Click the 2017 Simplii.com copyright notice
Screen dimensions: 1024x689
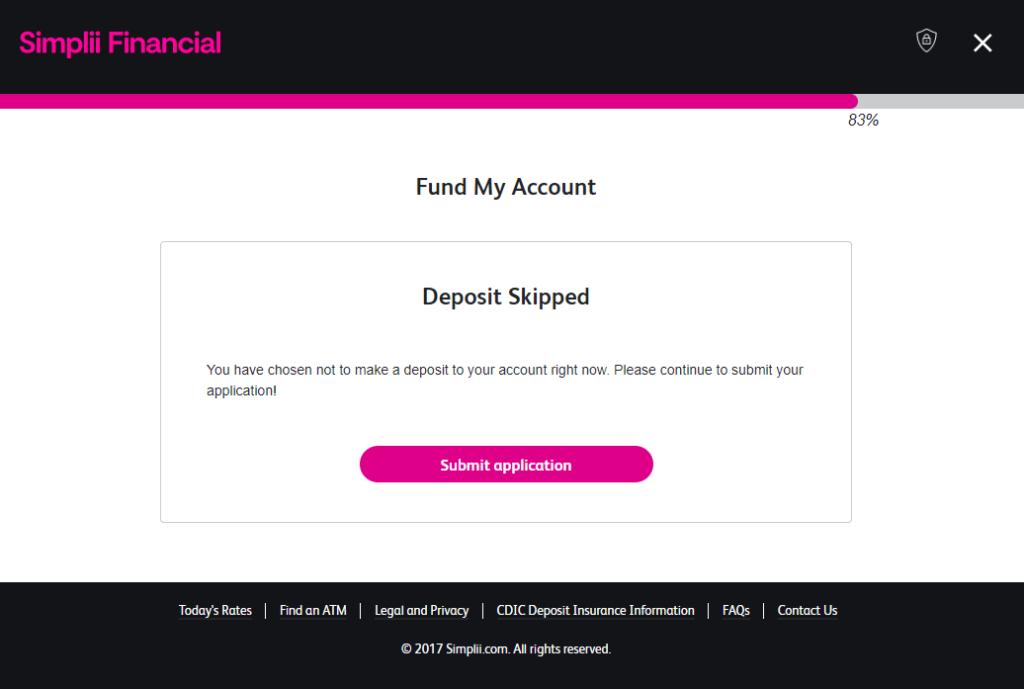point(506,649)
